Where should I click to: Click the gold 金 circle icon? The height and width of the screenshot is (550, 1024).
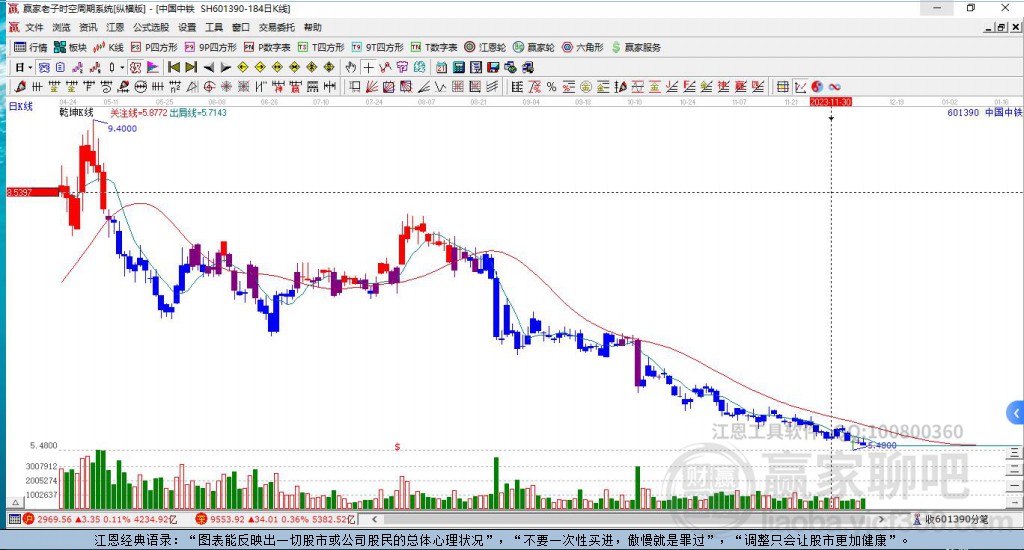pyautogui.click(x=586, y=86)
